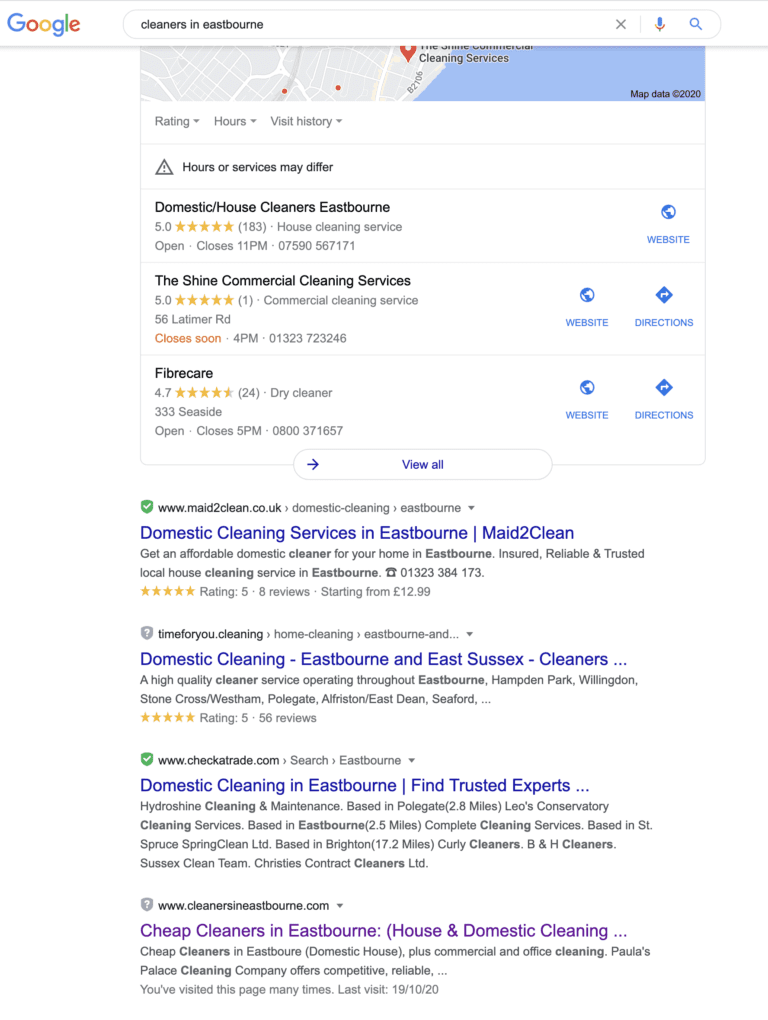Get directions to The Shine Commercial Cleaning
Screen dimensions: 768x1020
point(663,308)
